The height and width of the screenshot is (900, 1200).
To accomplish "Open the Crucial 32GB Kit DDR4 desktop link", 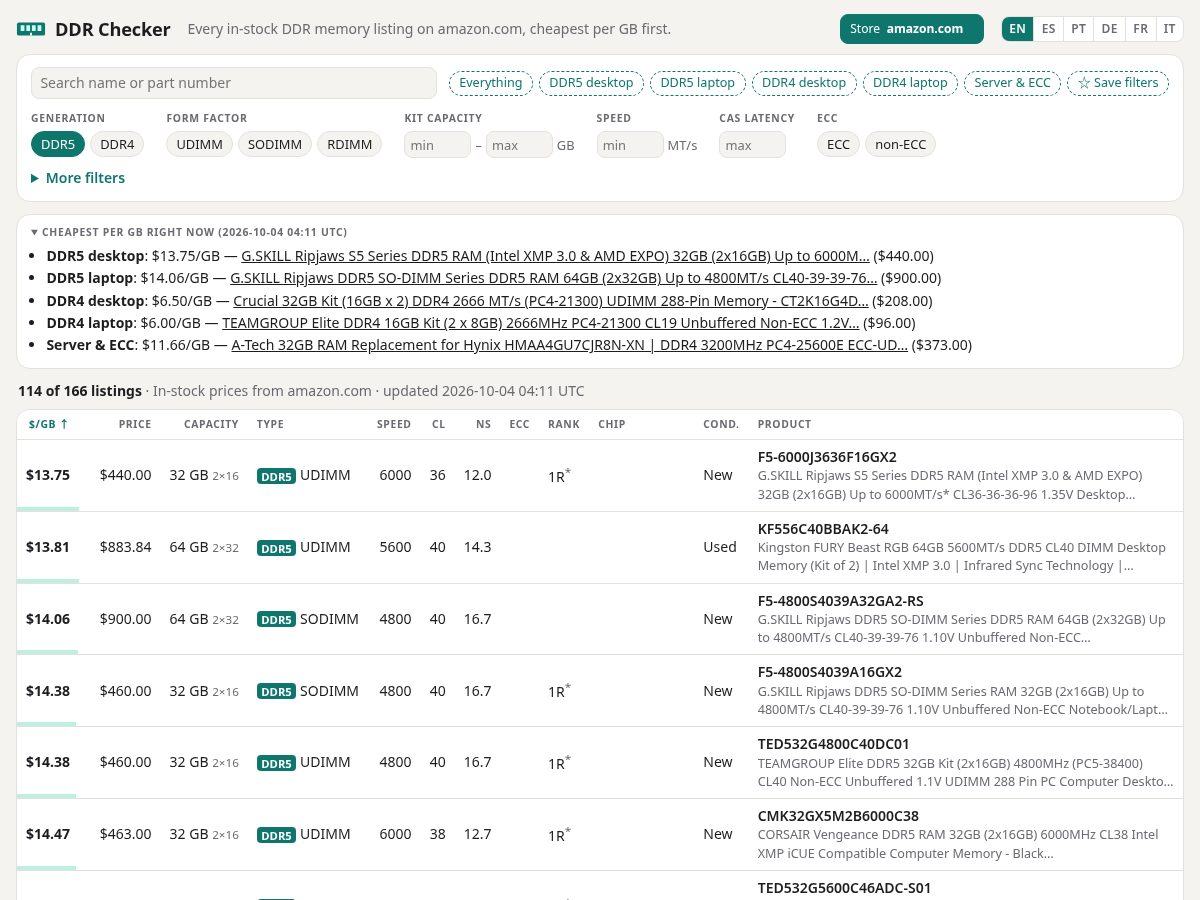I will coord(551,300).
